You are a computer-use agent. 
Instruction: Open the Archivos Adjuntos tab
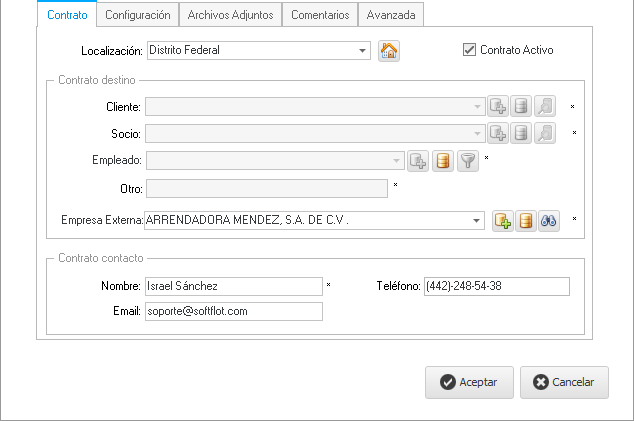click(x=231, y=15)
